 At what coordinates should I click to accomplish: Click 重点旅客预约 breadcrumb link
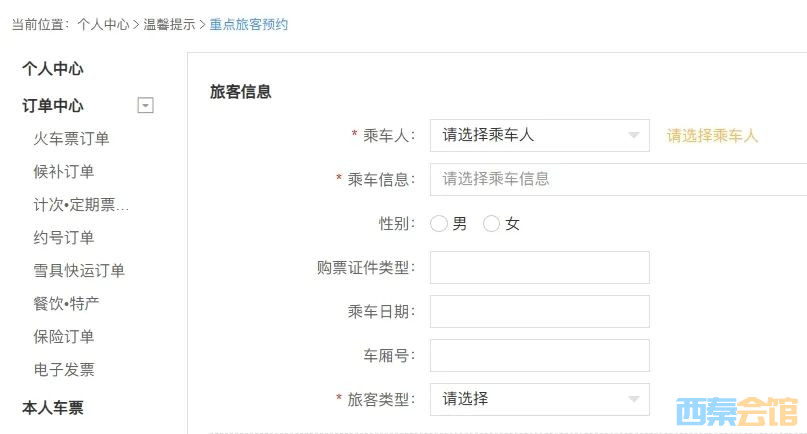point(249,24)
